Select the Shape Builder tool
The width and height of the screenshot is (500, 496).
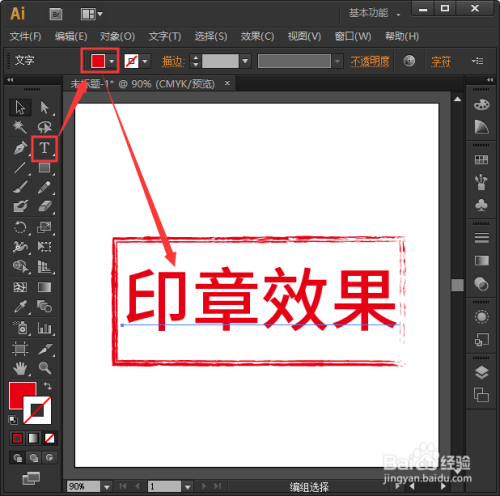coord(20,266)
